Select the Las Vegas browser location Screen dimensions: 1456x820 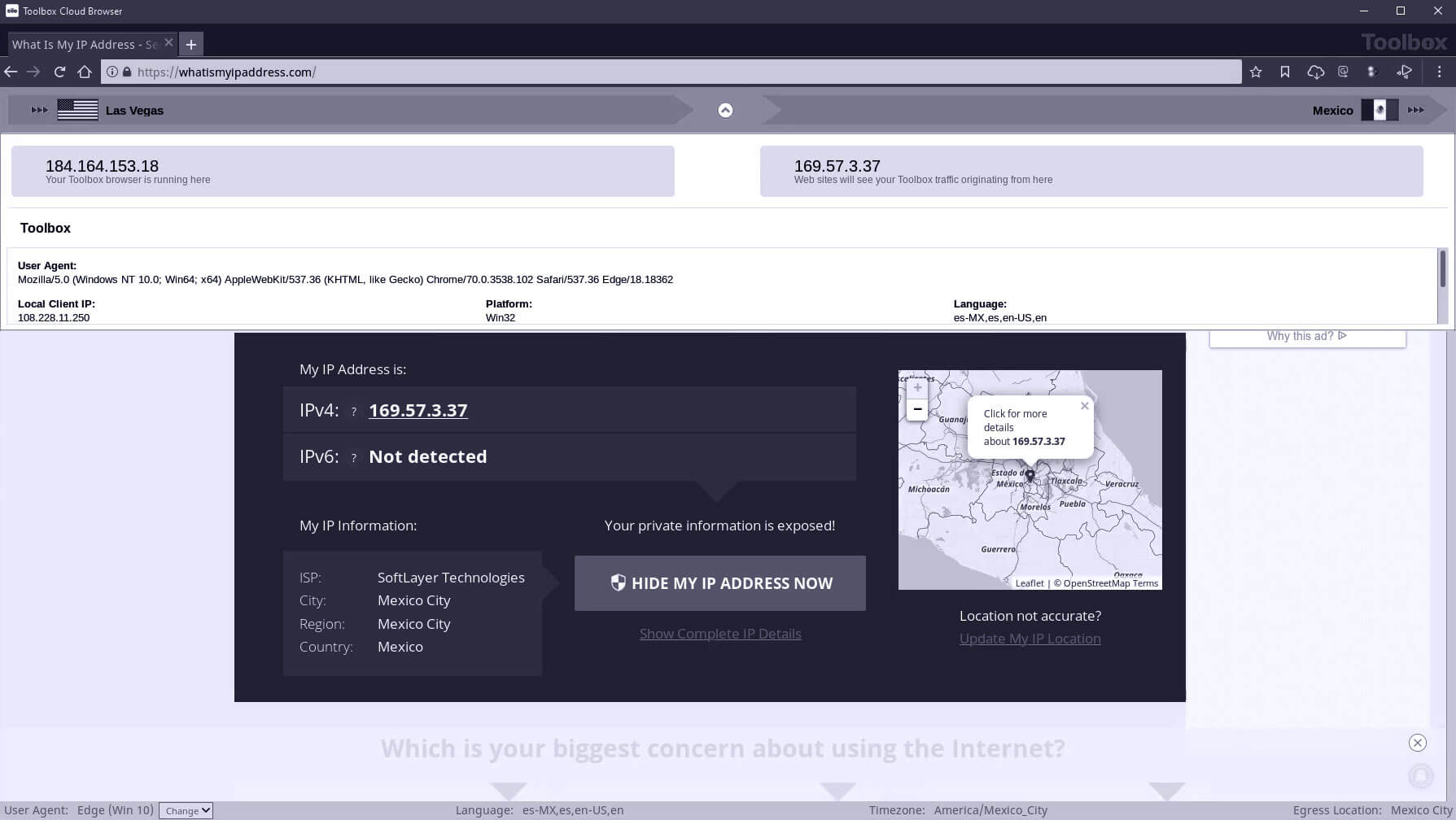[134, 111]
